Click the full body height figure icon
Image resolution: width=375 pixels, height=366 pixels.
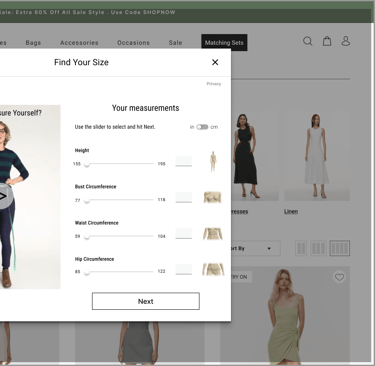[x=213, y=162]
